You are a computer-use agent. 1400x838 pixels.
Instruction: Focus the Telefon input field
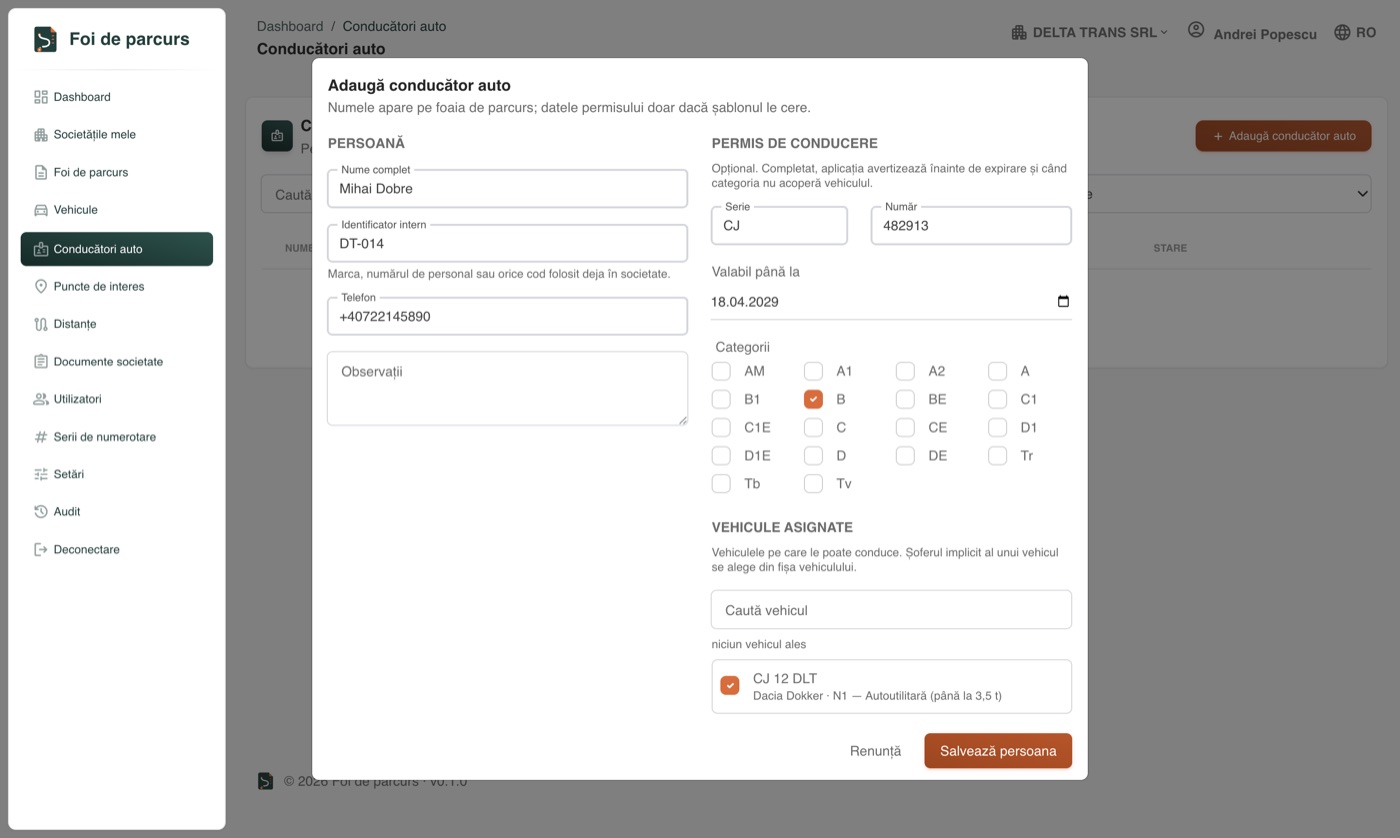(x=507, y=316)
